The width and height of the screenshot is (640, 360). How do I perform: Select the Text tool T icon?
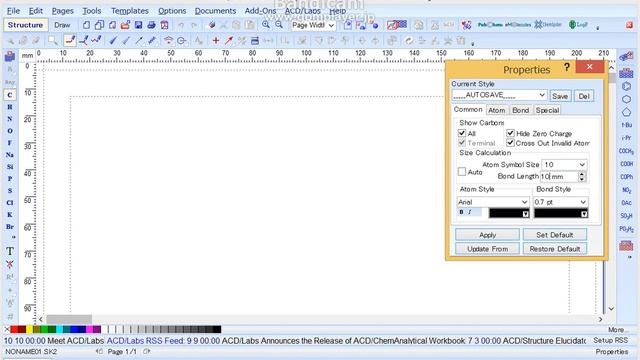tap(10, 251)
